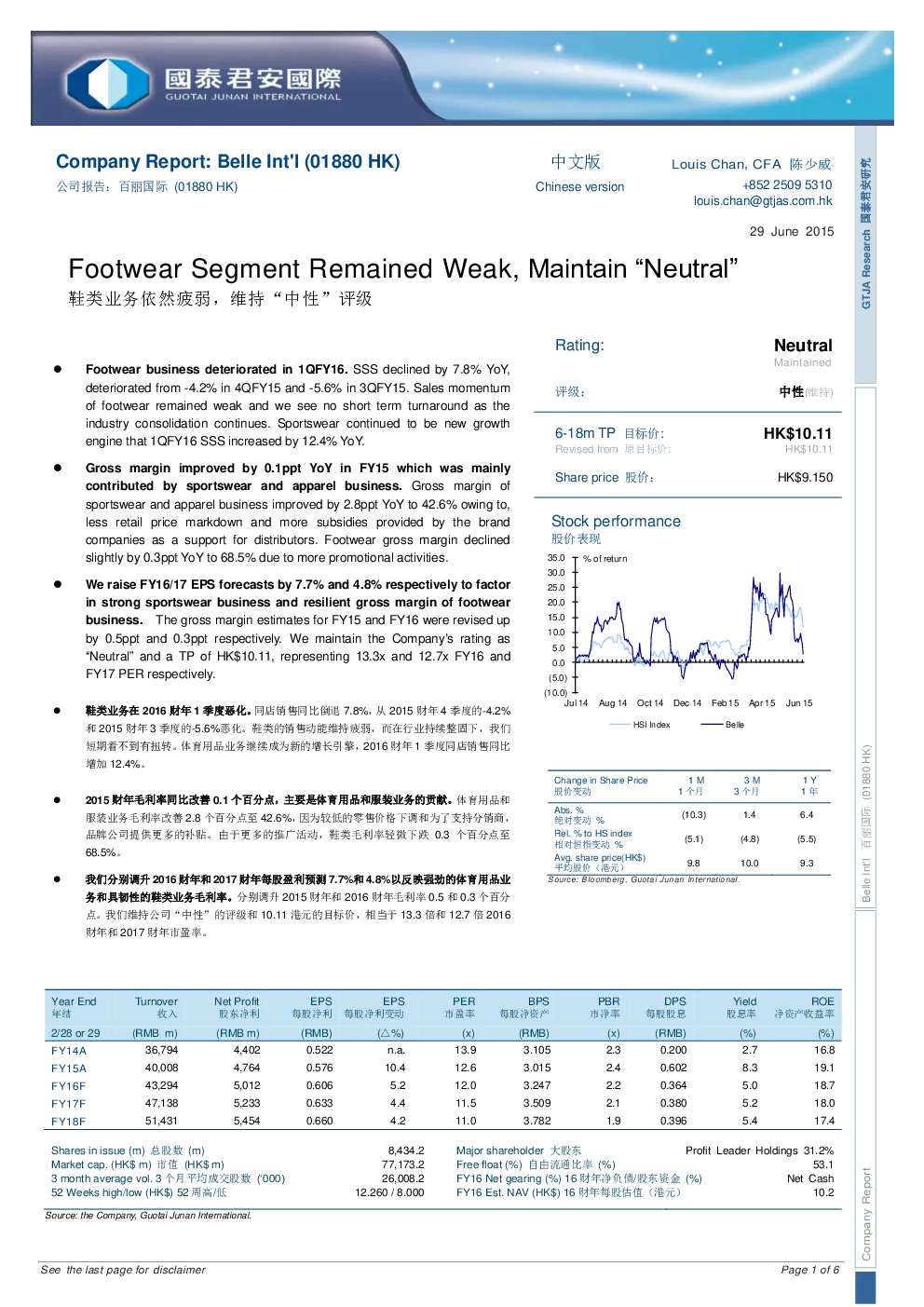This screenshot has height=1307, width=924.
Task: Click the HSI Index legend entry
Action: tap(640, 725)
